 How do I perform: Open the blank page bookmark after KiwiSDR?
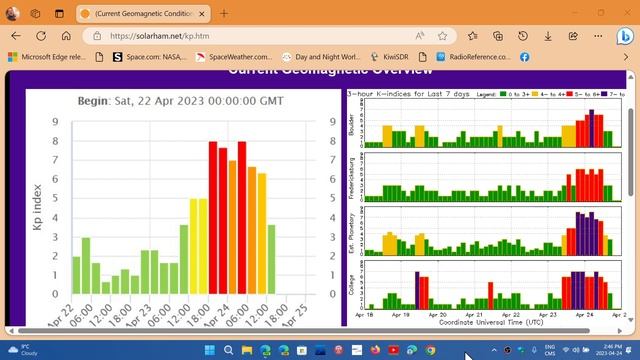(422, 57)
